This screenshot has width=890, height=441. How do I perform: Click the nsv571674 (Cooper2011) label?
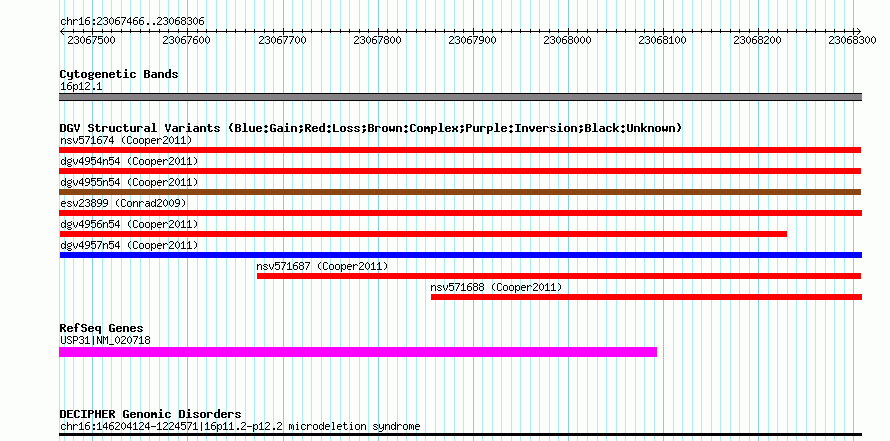(x=126, y=140)
